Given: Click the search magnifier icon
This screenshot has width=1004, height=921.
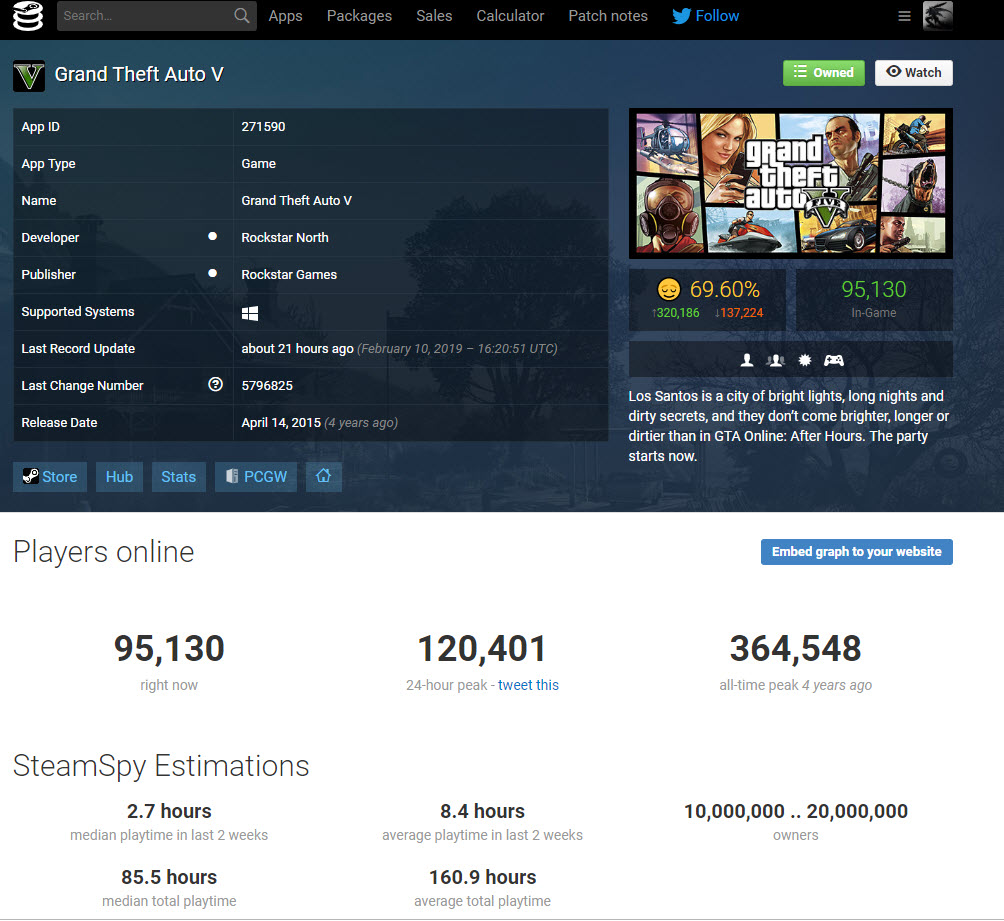Looking at the screenshot, I should [241, 16].
